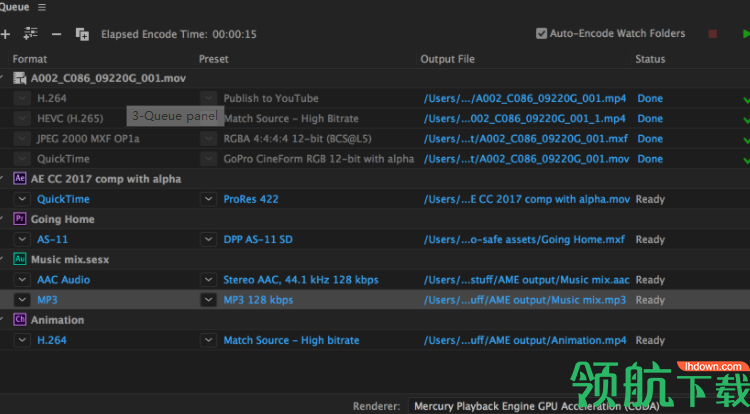Click Match Source - High bitrate preset for Animation
The width and height of the screenshot is (750, 414).
[x=291, y=340]
